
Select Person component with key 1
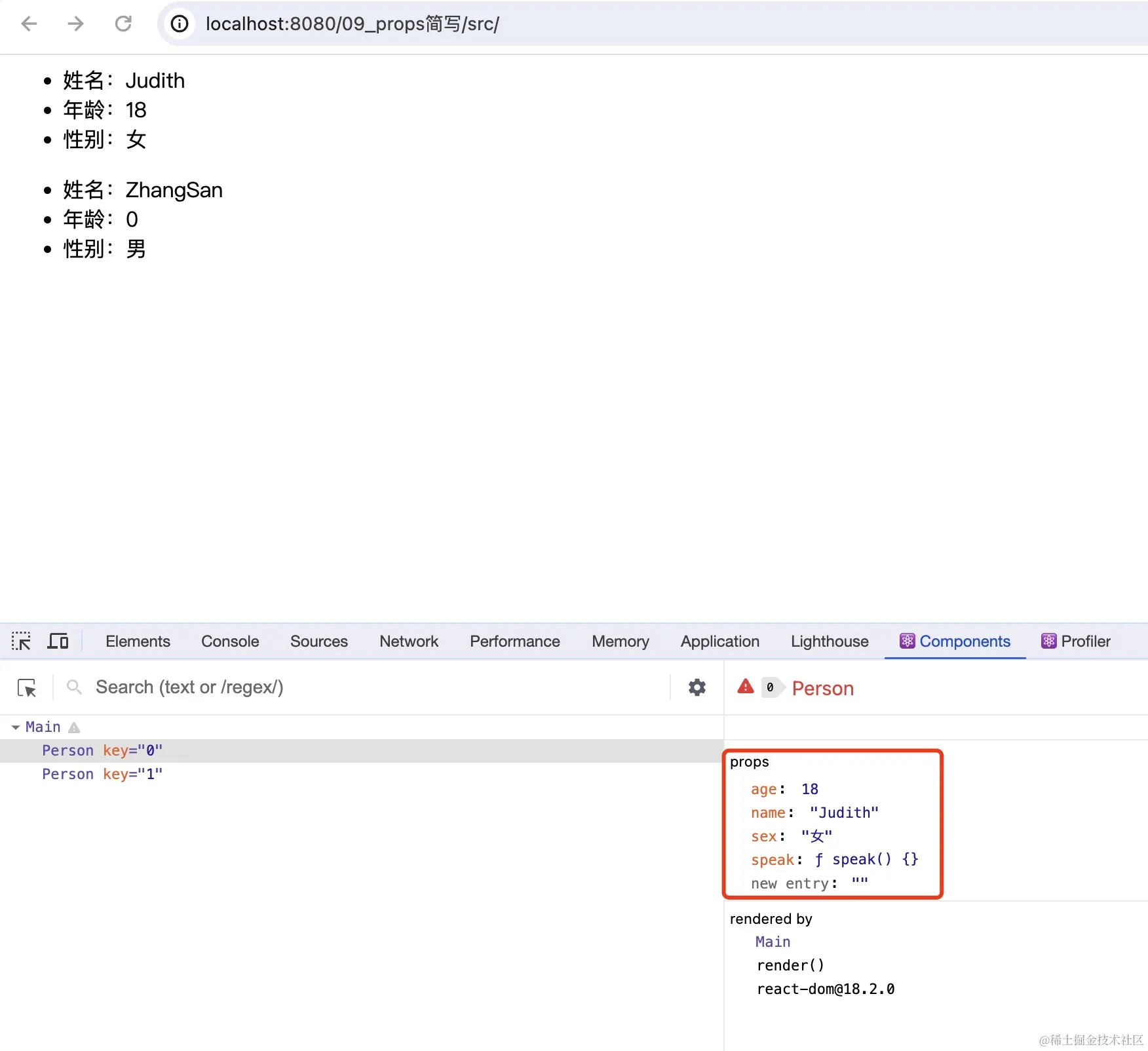(362, 774)
